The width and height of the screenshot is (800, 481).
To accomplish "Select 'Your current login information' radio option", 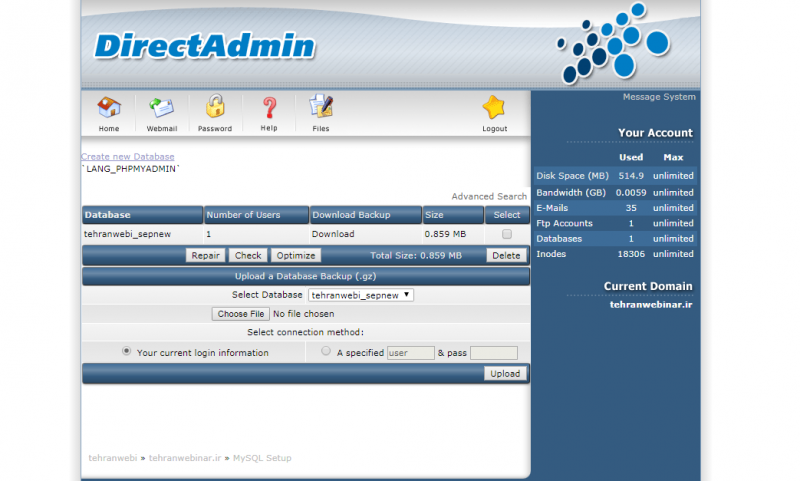I will [126, 352].
